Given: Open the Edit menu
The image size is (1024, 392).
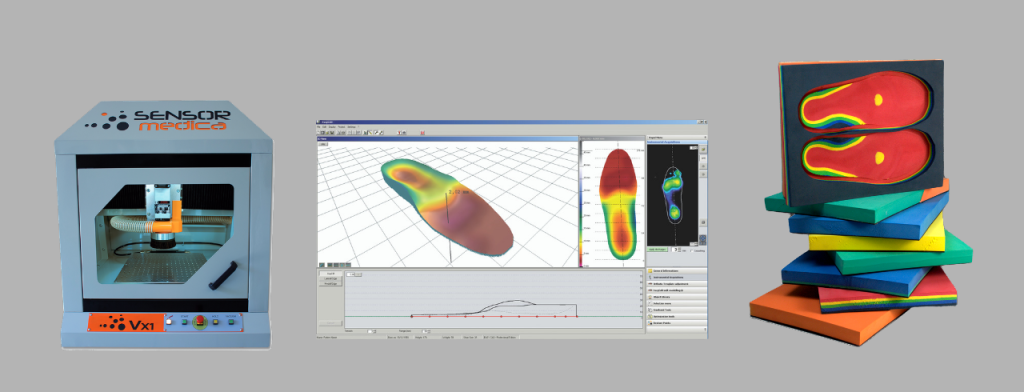Looking at the screenshot, I should [325, 127].
